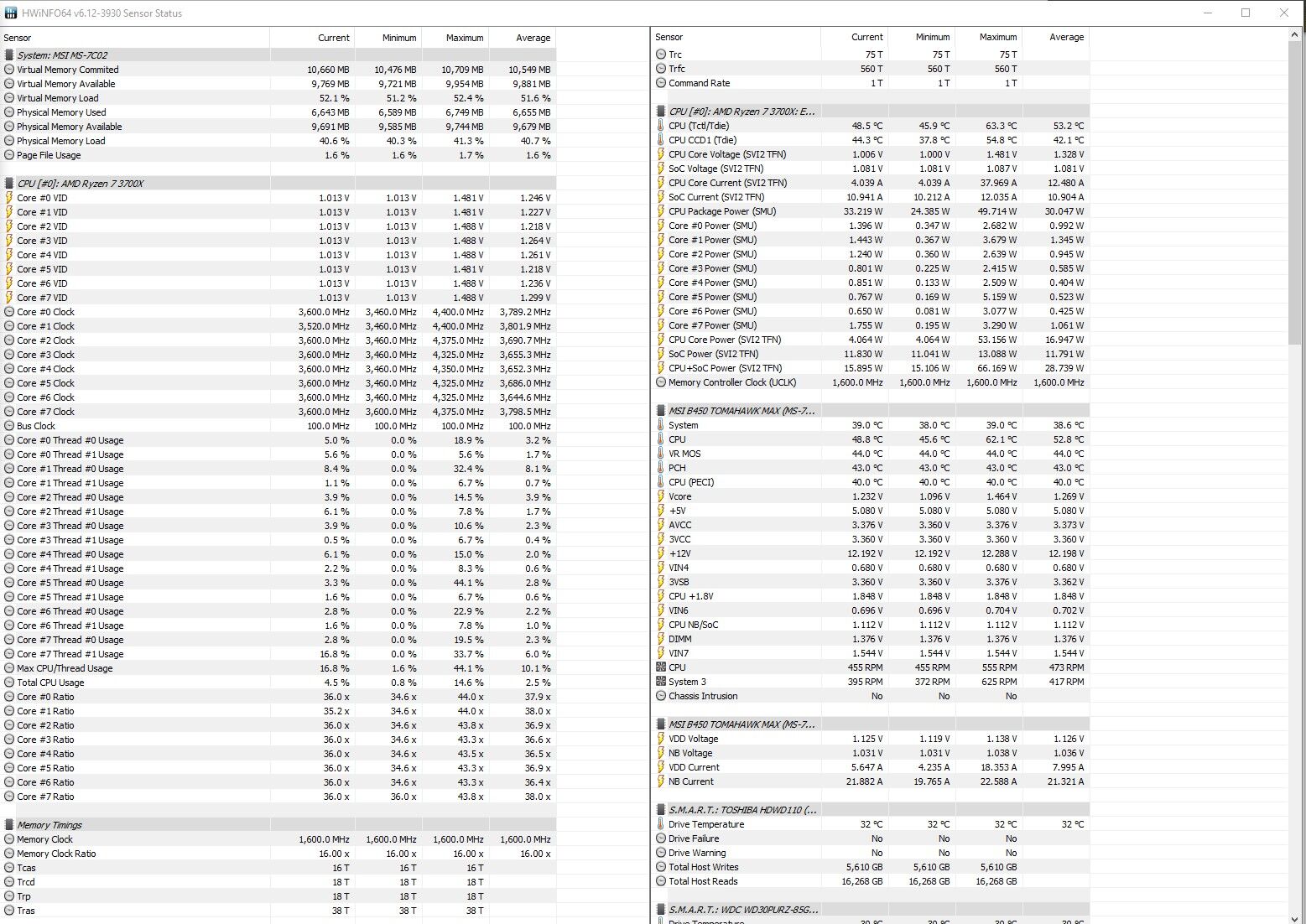This screenshot has height=924, width=1306.
Task: Minimize the HWiNFO64 Sensor Status window
Action: (1207, 13)
